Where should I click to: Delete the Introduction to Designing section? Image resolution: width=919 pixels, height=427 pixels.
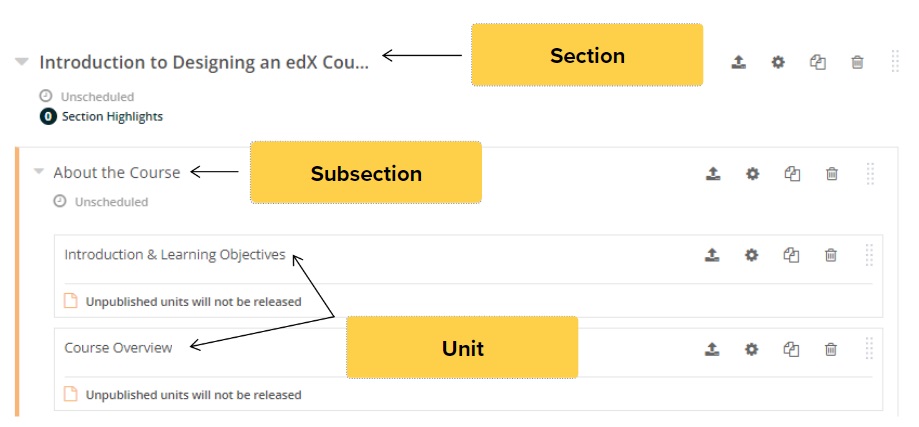[x=857, y=62]
